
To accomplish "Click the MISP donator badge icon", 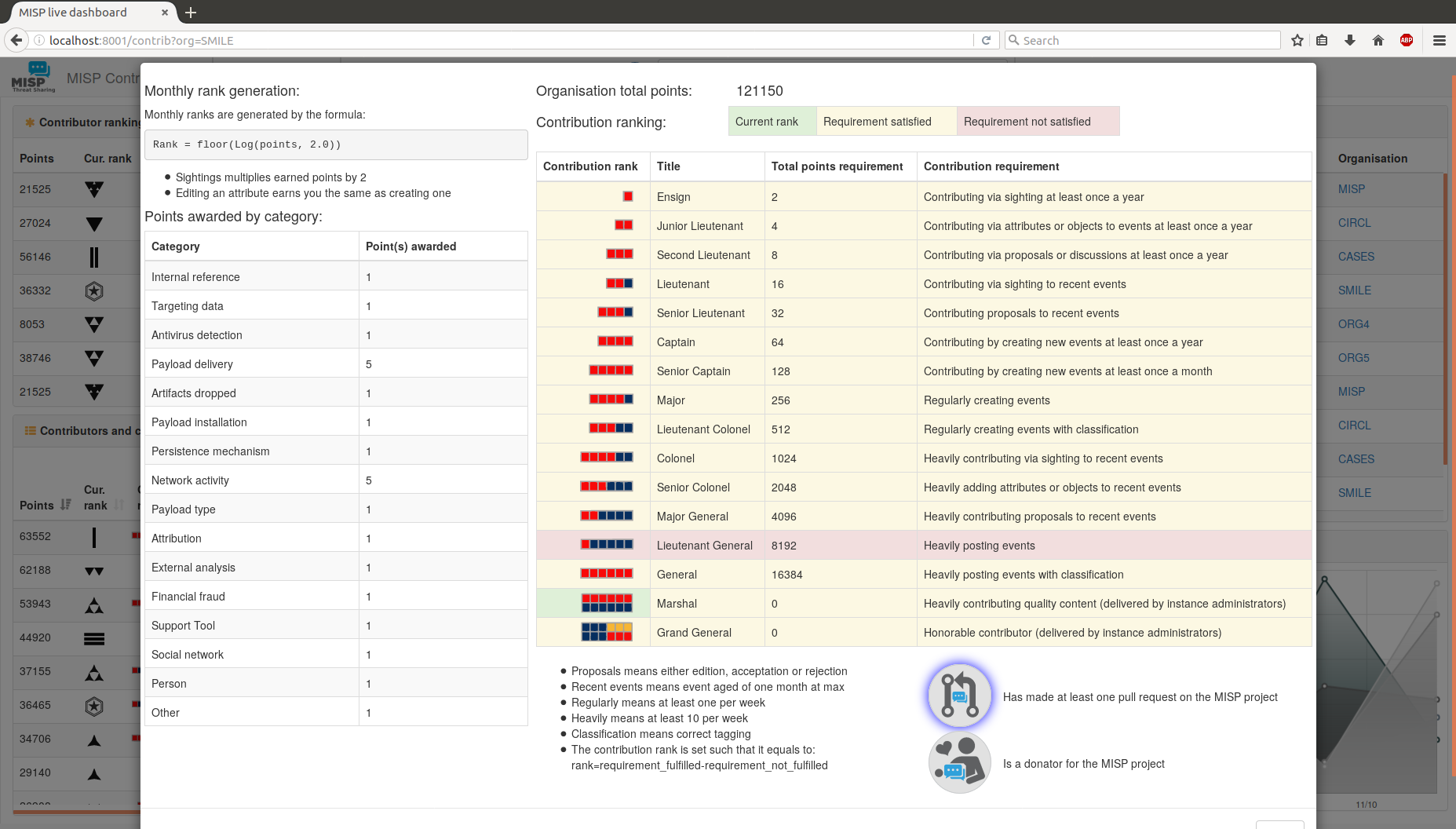I will click(x=959, y=763).
